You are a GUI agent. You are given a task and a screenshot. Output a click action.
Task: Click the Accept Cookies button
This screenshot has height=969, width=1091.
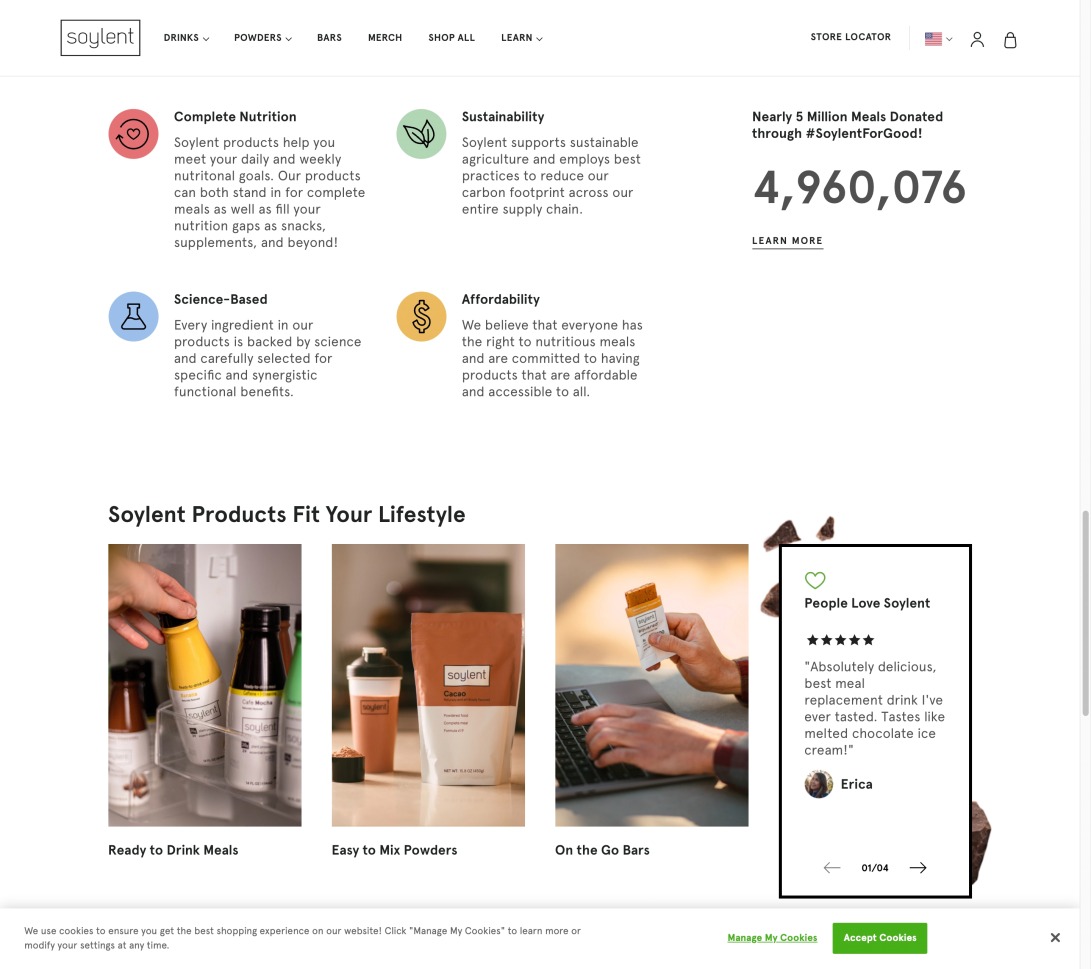(879, 938)
